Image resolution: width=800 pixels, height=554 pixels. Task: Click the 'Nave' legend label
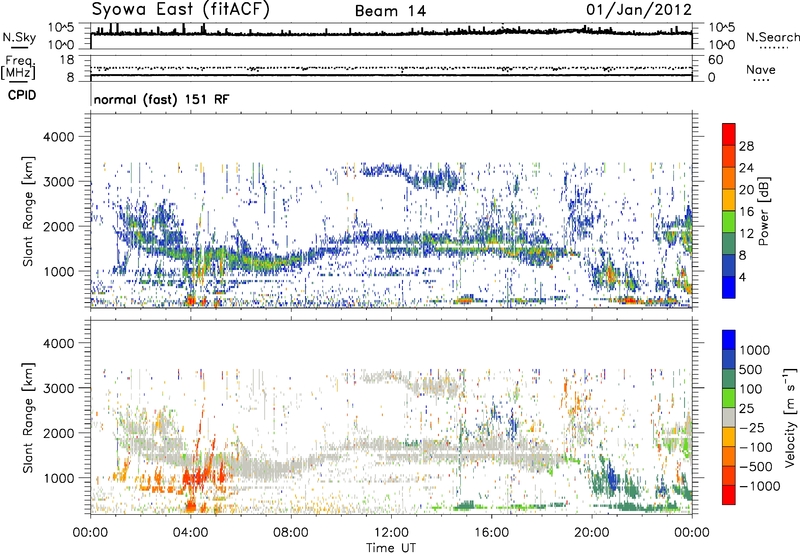click(x=761, y=70)
